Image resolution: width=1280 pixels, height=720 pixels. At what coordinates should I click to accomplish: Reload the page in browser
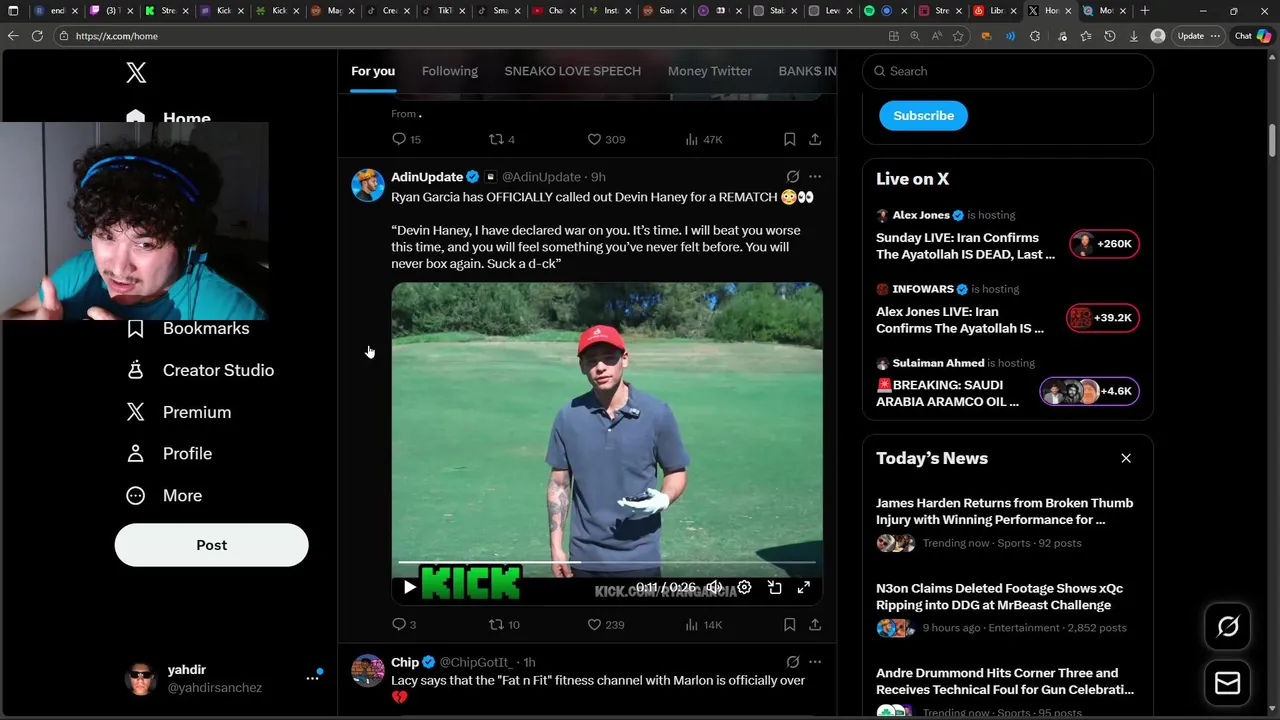pos(37,36)
